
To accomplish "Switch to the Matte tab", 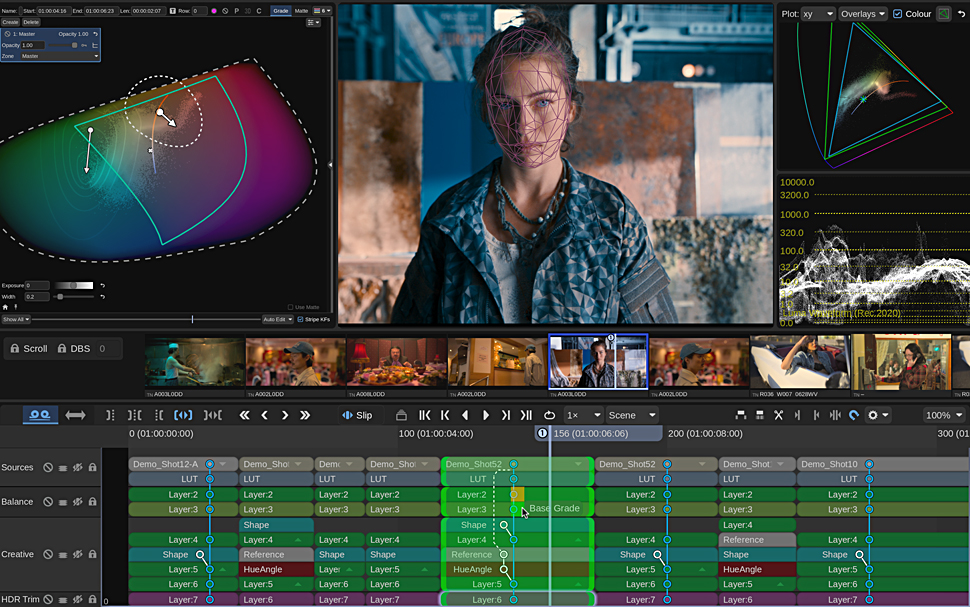I will 300,11.
